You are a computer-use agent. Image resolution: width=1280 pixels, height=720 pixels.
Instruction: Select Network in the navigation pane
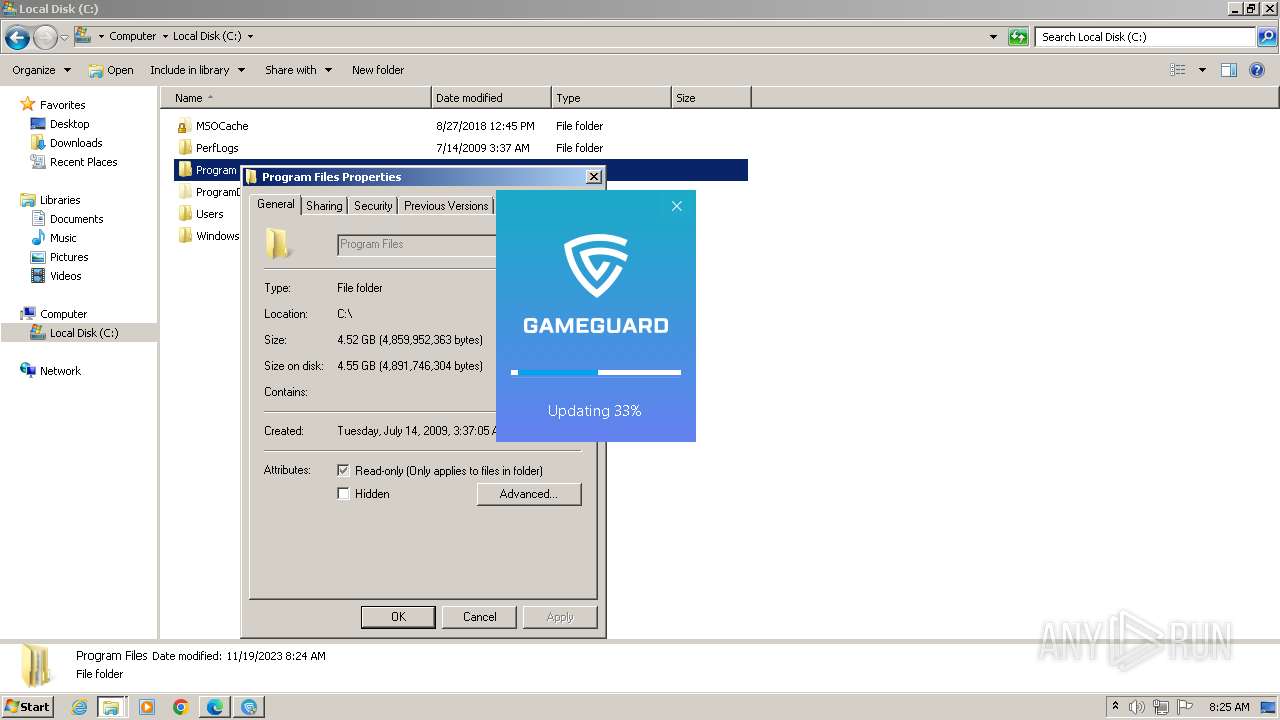pos(50,371)
